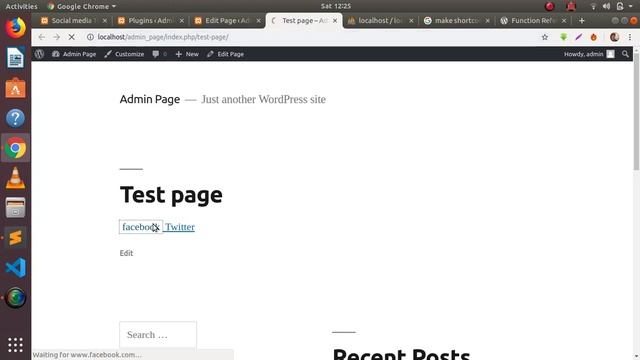Viewport: 640px width, 360px height.
Task: Click the green download extension icon
Action: point(564,37)
